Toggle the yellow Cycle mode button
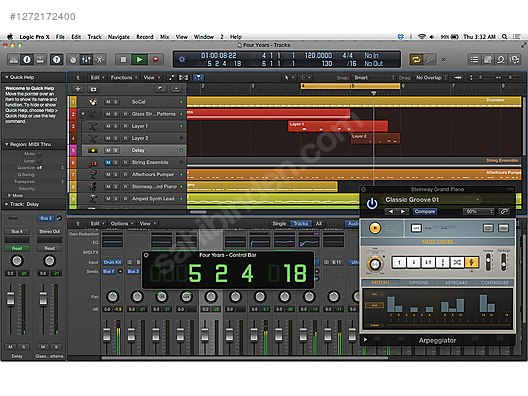 point(416,60)
